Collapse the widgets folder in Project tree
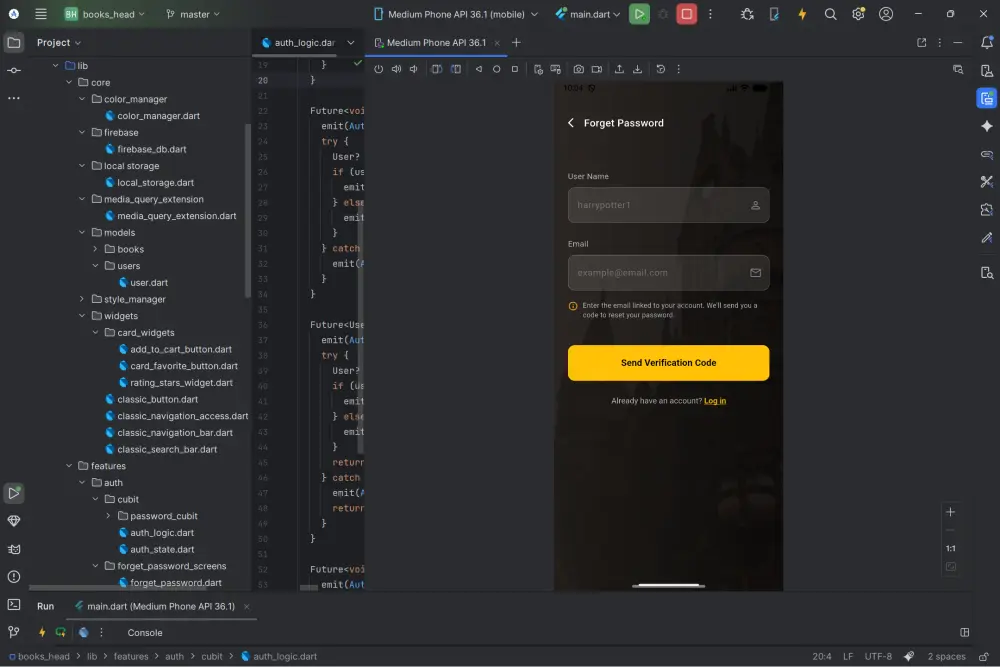 tap(83, 315)
